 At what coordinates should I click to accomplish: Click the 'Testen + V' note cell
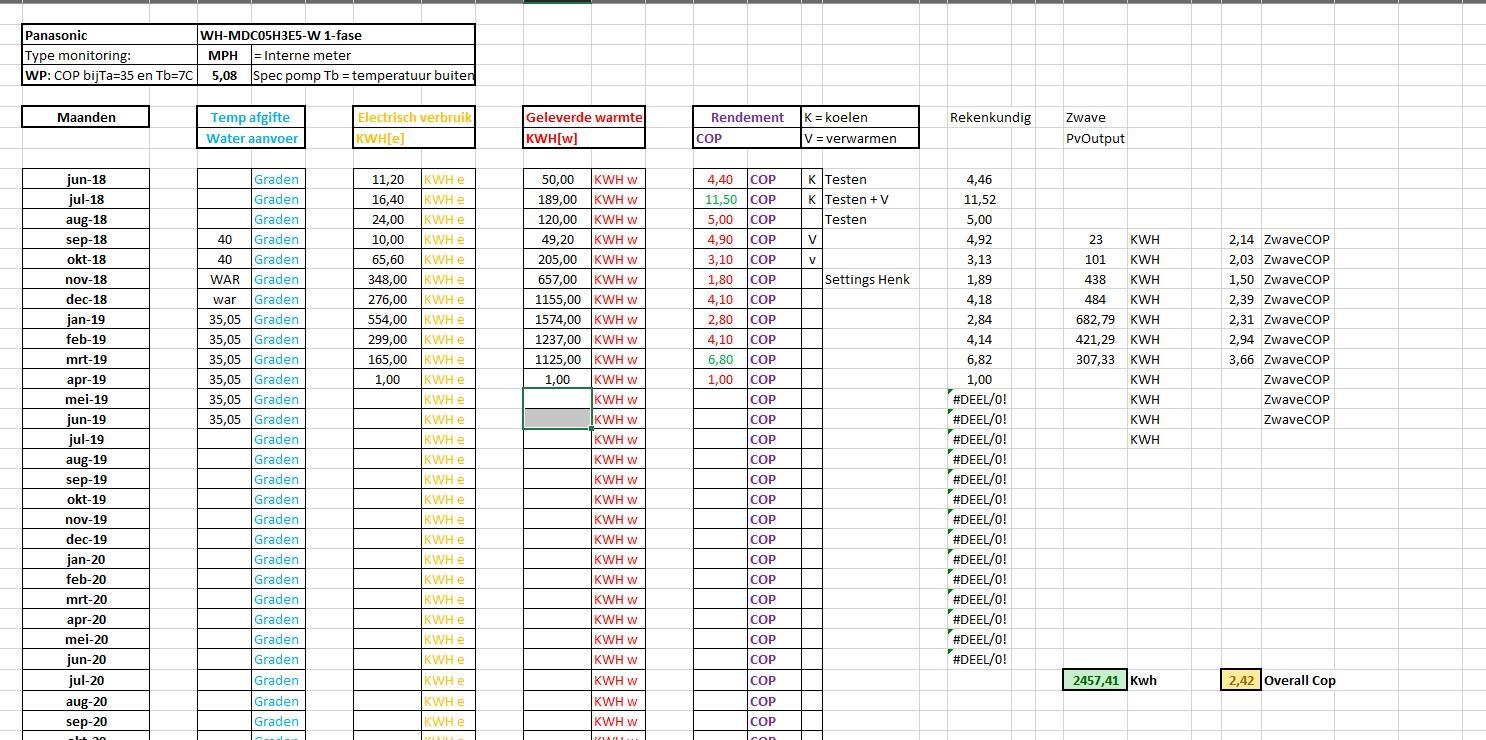pos(856,199)
